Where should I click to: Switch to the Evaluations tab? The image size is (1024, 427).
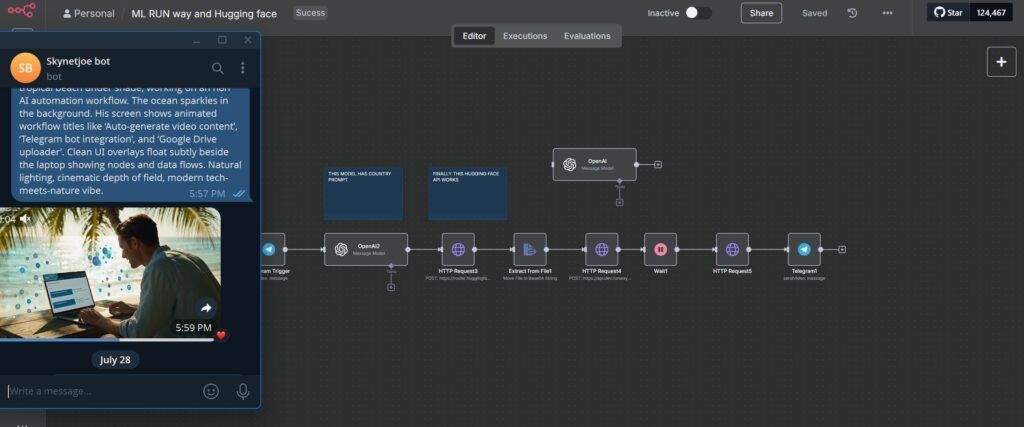(587, 36)
